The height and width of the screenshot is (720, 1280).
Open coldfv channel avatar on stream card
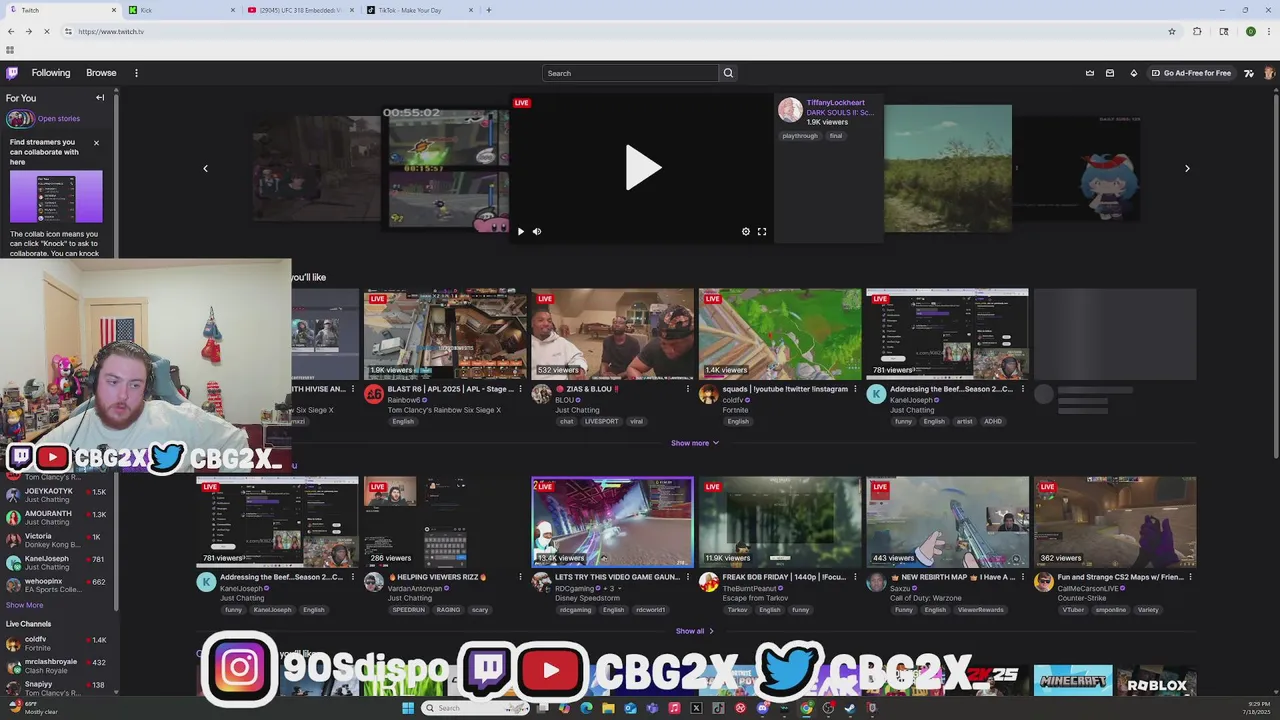click(709, 395)
